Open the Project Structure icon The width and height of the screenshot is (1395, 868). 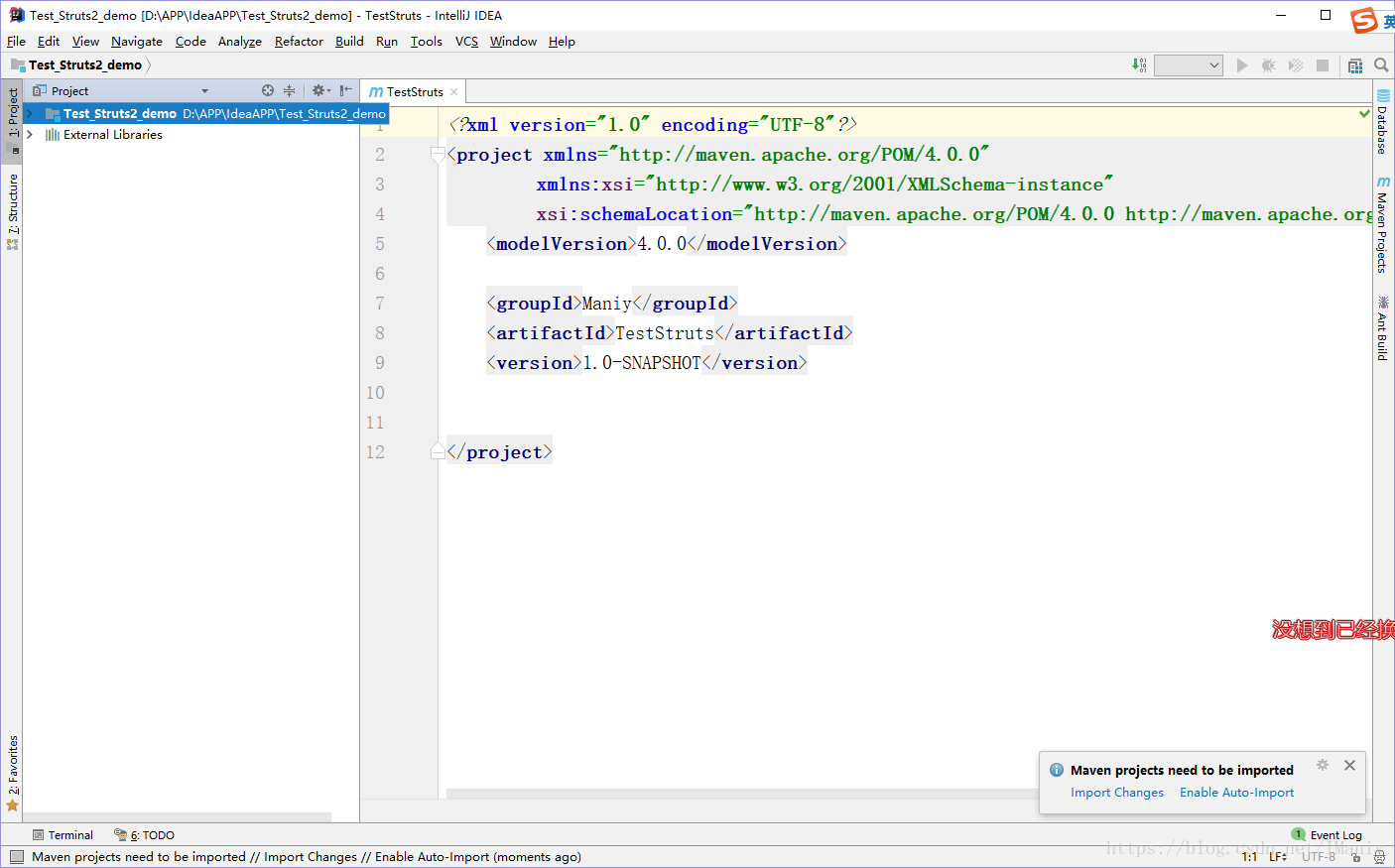coord(1355,65)
